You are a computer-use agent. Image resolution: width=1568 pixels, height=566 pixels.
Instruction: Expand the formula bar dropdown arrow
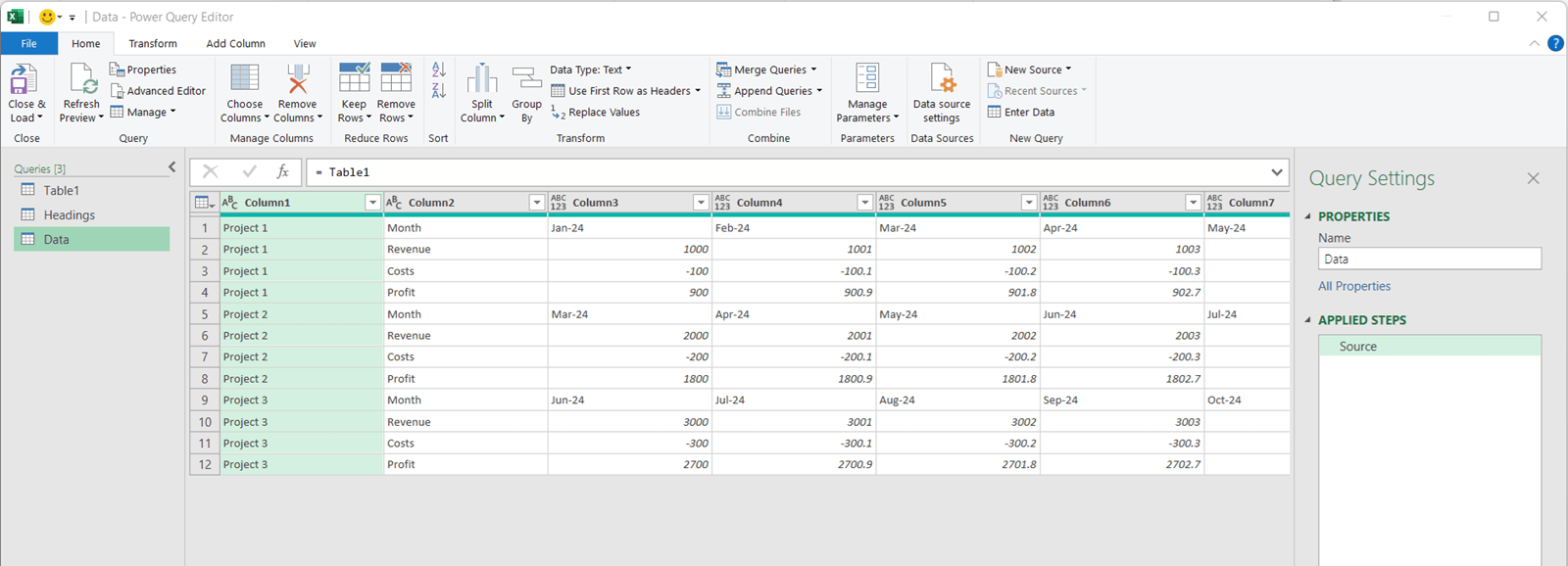point(1276,172)
